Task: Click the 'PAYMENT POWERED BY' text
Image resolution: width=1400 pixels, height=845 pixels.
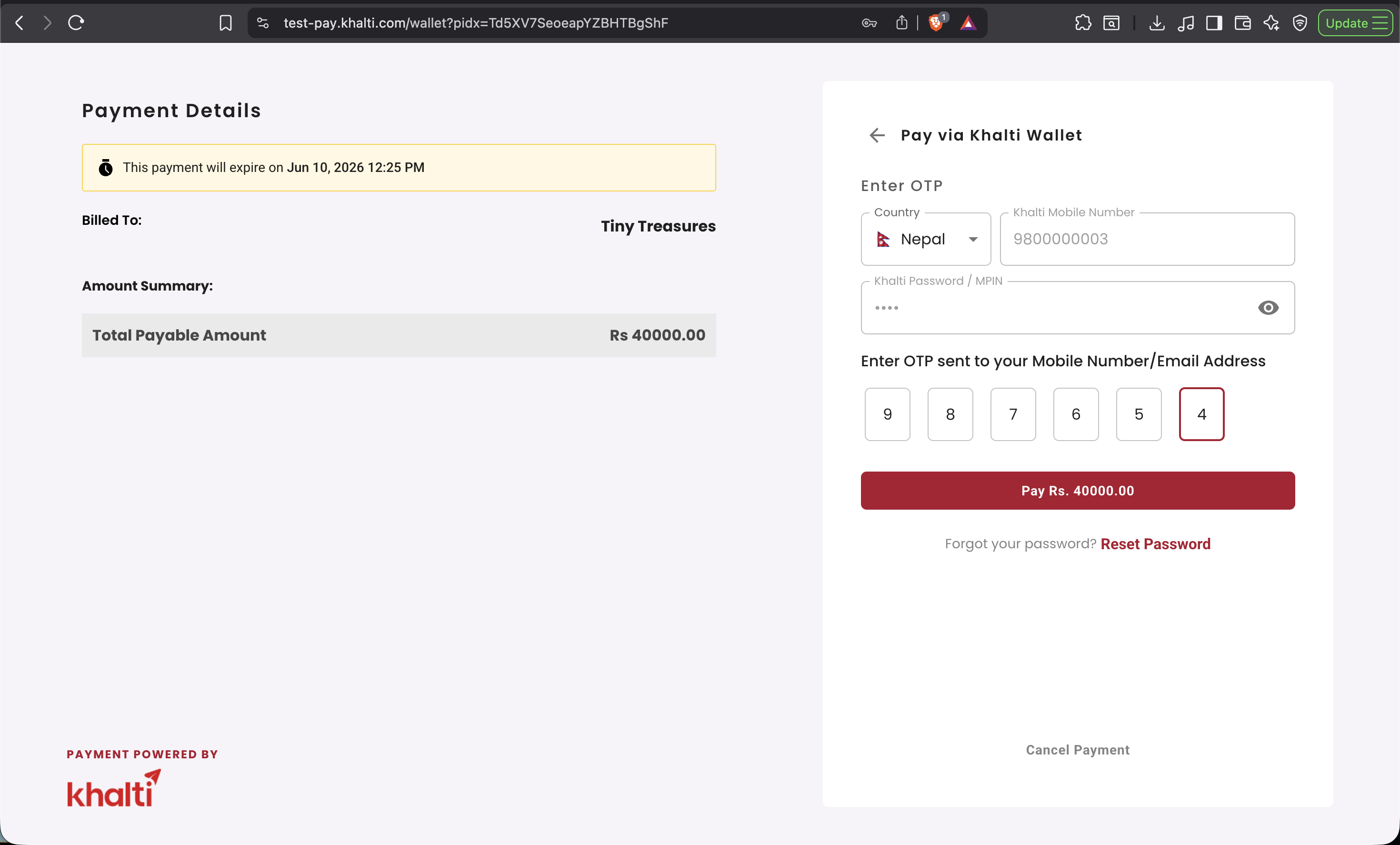Action: click(x=142, y=754)
